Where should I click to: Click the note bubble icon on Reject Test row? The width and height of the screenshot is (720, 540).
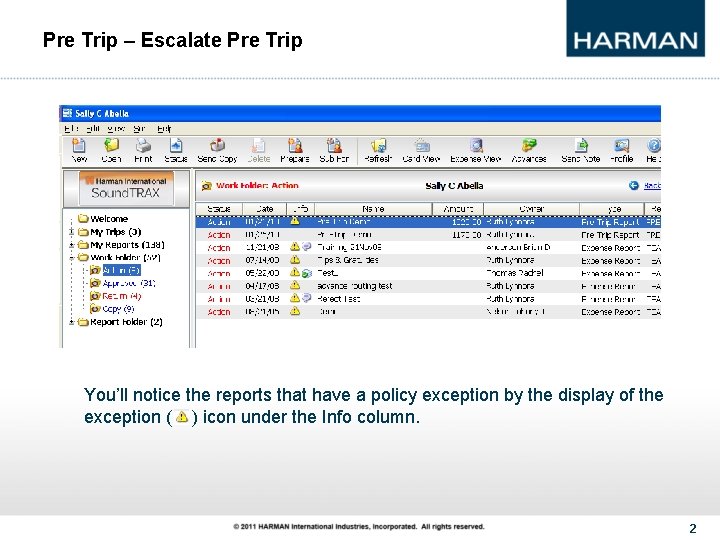coord(307,298)
